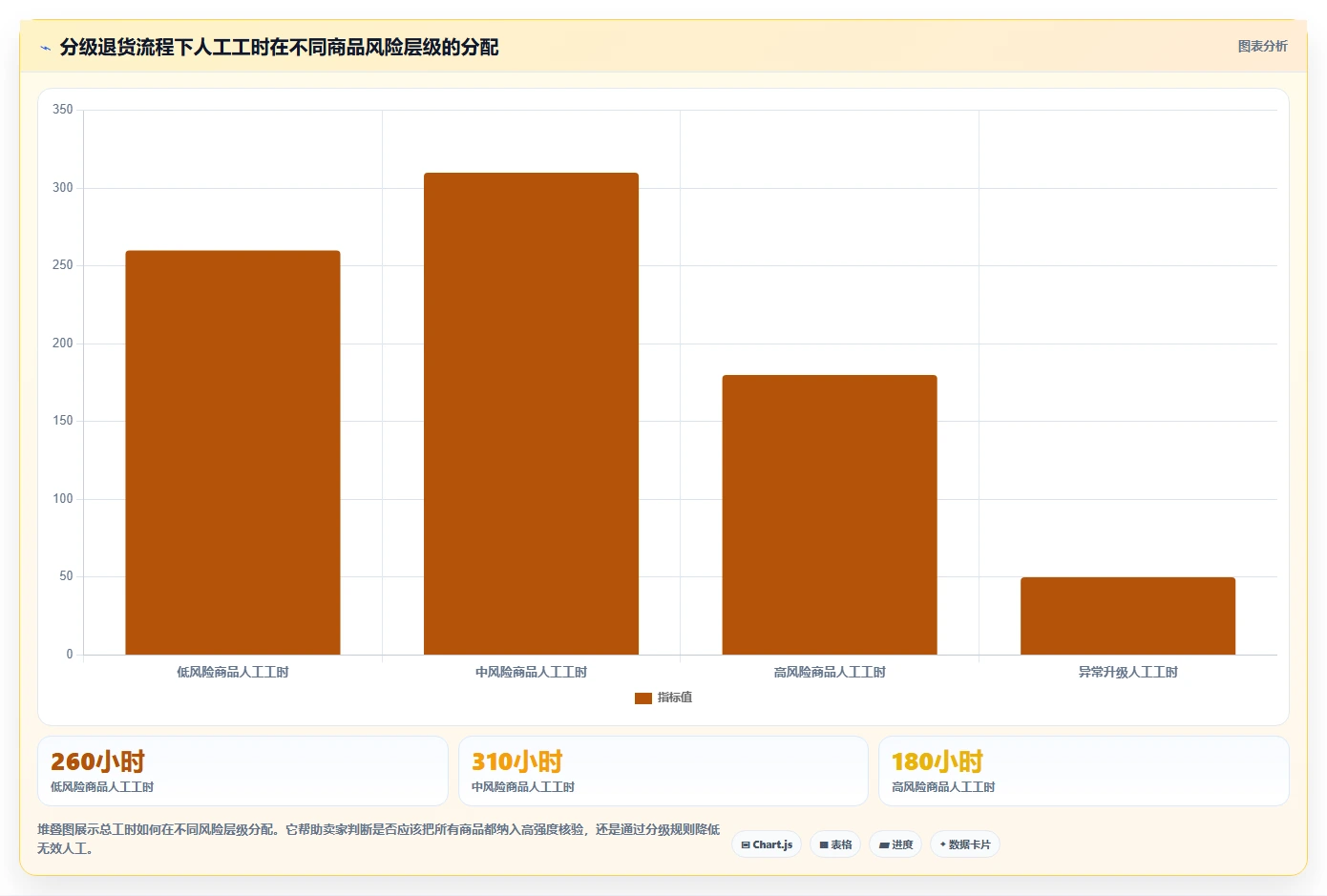Click the 100 y-axis tick label
Viewport: 1327px width, 896px height.
[x=63, y=499]
